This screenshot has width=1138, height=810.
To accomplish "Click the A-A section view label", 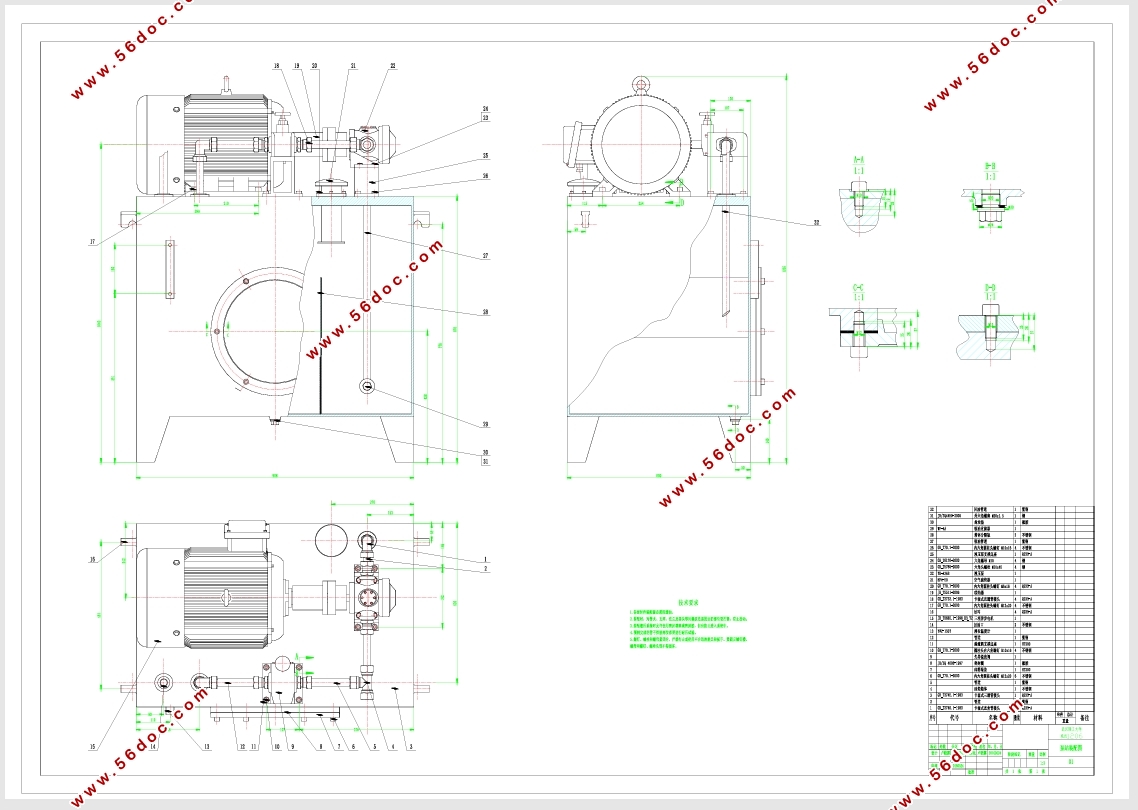I will pos(859,160).
